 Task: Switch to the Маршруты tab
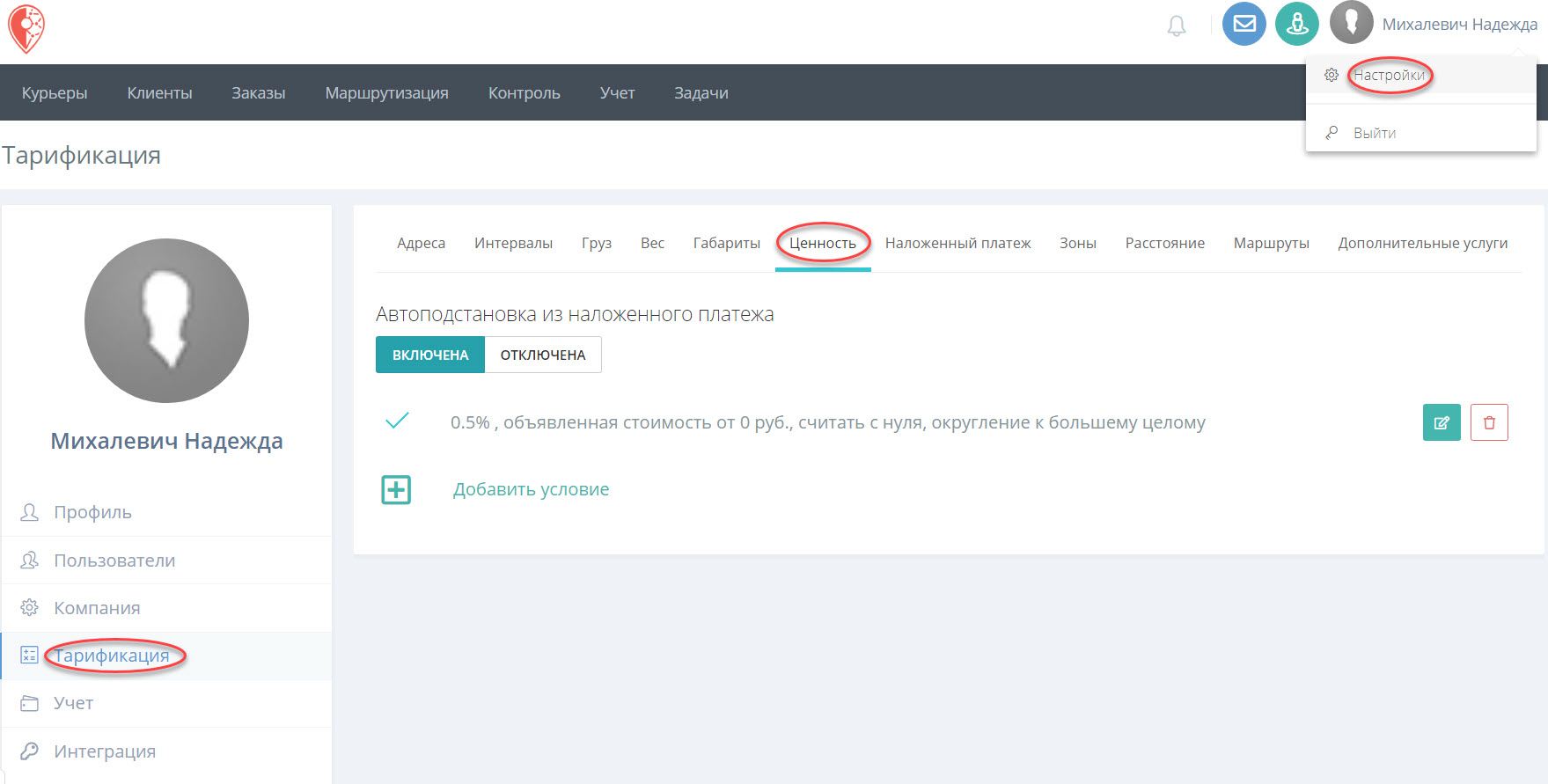click(x=1272, y=243)
